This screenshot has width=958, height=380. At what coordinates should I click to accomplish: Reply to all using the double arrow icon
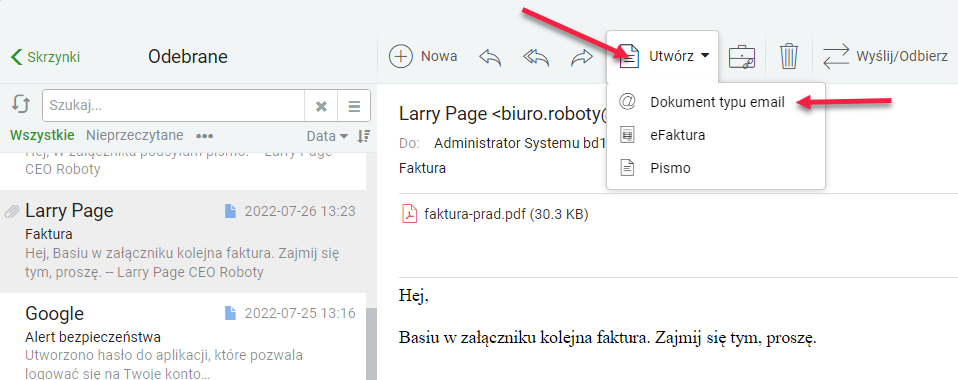[x=536, y=57]
